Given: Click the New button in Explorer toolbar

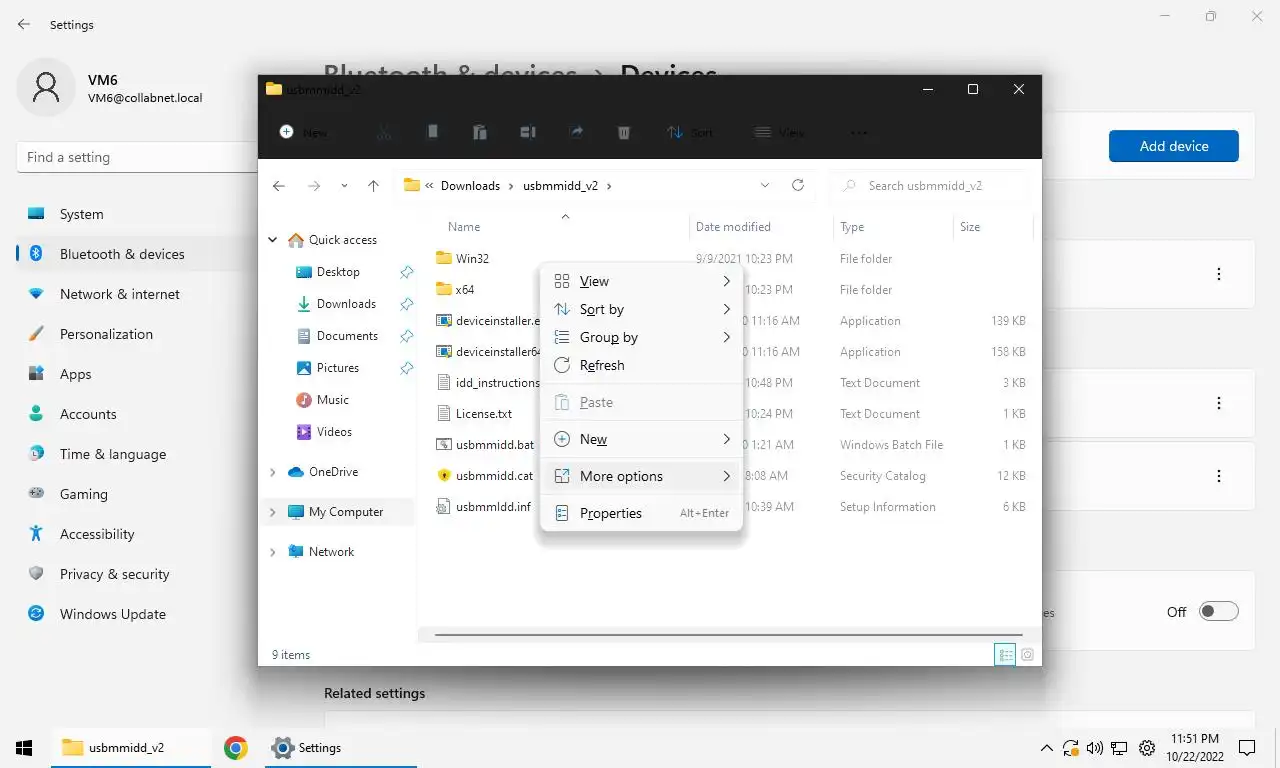Looking at the screenshot, I should 303,132.
